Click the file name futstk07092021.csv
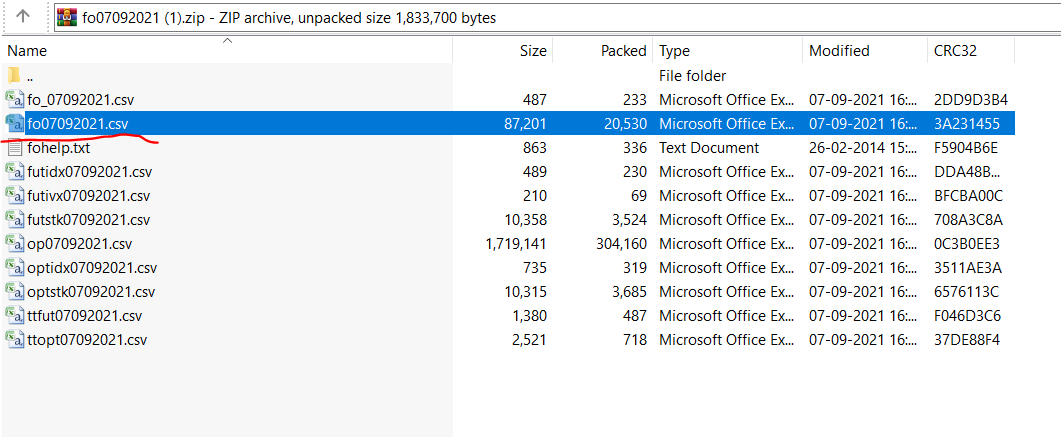 (x=89, y=220)
